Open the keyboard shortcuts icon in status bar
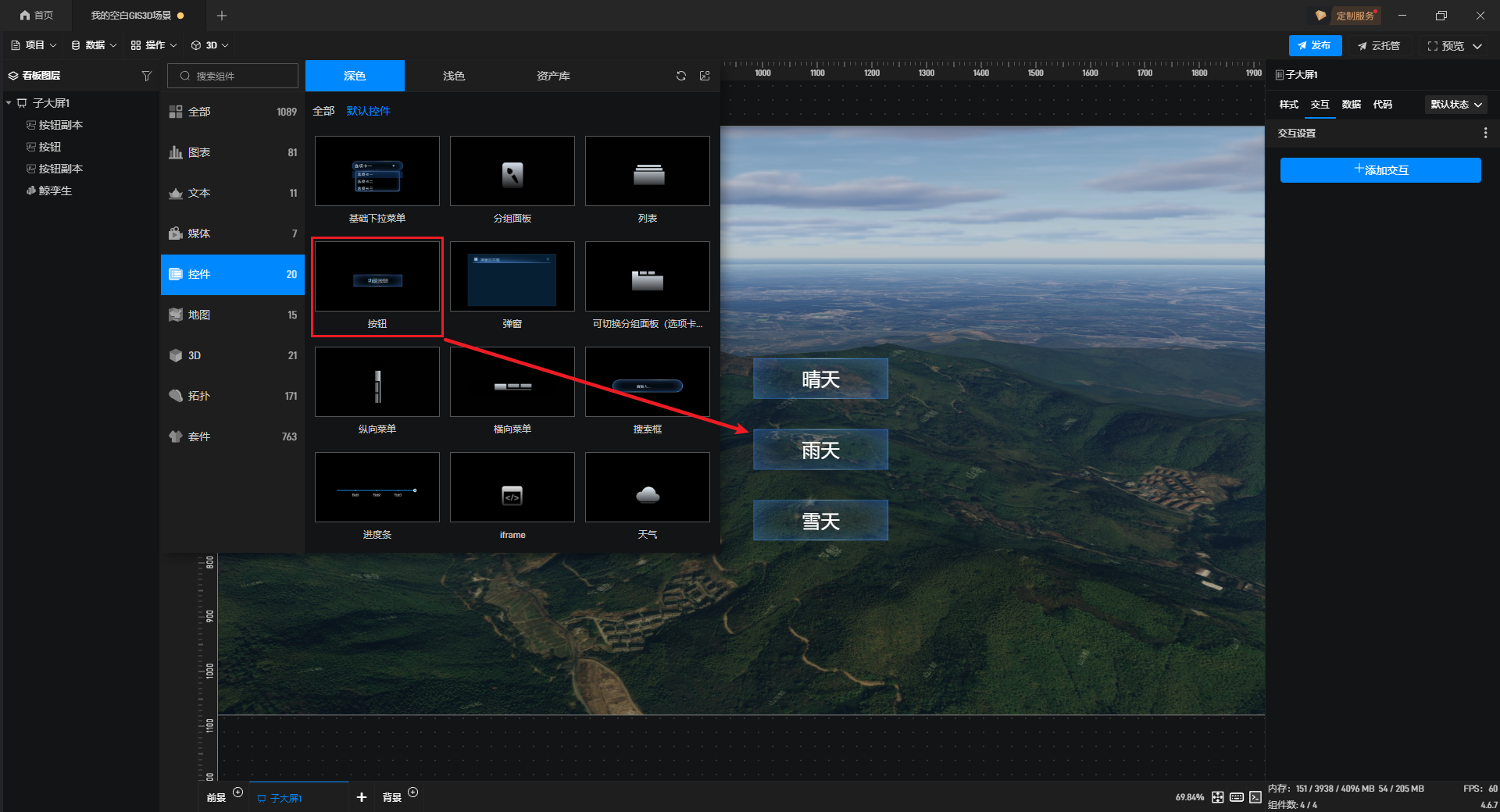The width and height of the screenshot is (1500, 812). [x=1237, y=797]
